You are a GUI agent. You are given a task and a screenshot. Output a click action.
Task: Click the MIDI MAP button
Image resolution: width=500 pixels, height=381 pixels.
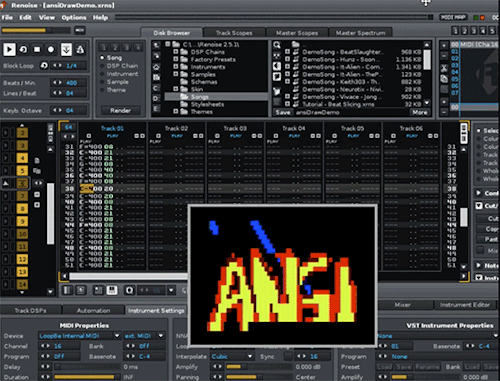point(453,17)
